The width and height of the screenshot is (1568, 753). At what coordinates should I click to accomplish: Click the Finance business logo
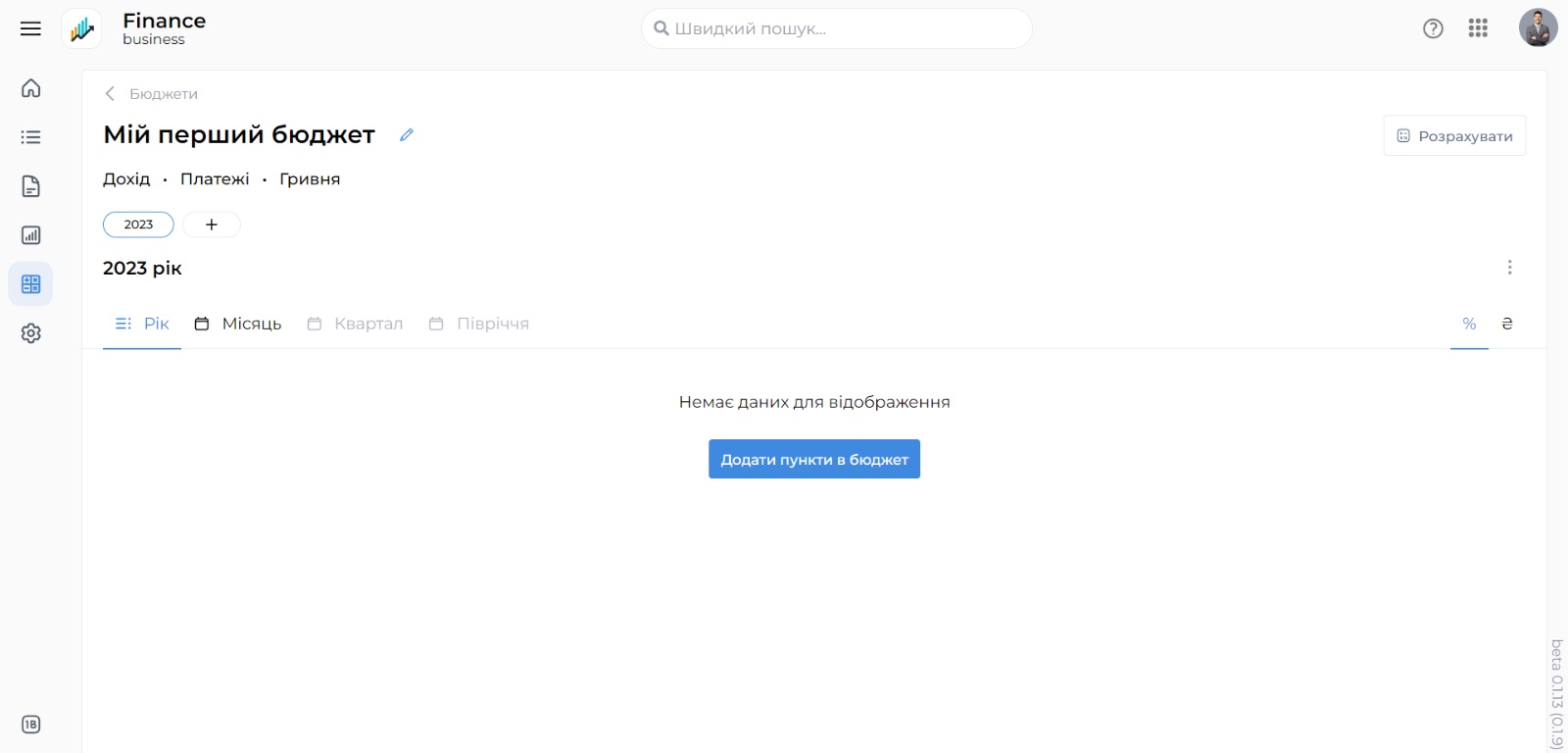pos(82,28)
